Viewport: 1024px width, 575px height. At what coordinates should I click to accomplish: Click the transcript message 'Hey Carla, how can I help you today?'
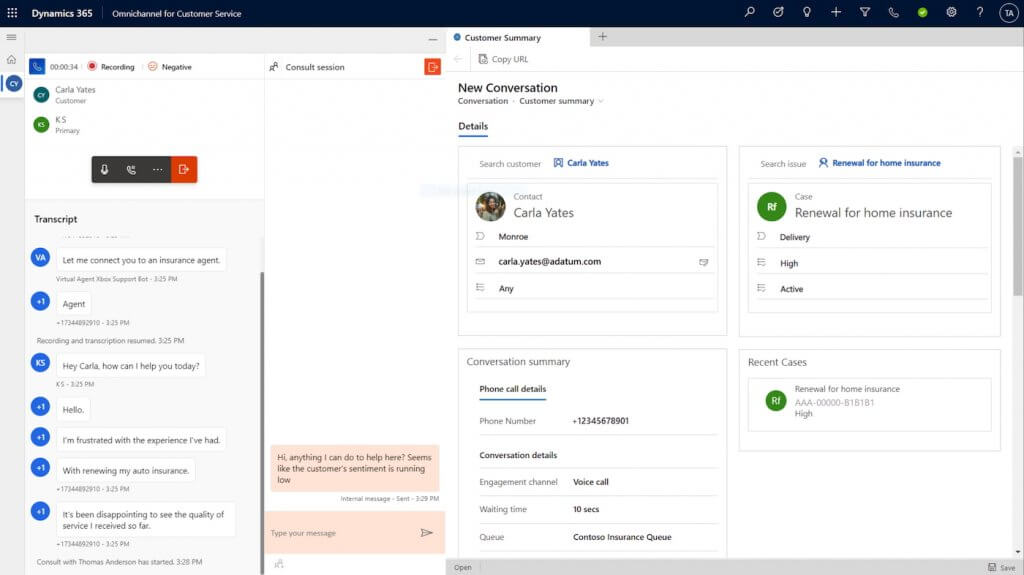click(131, 366)
